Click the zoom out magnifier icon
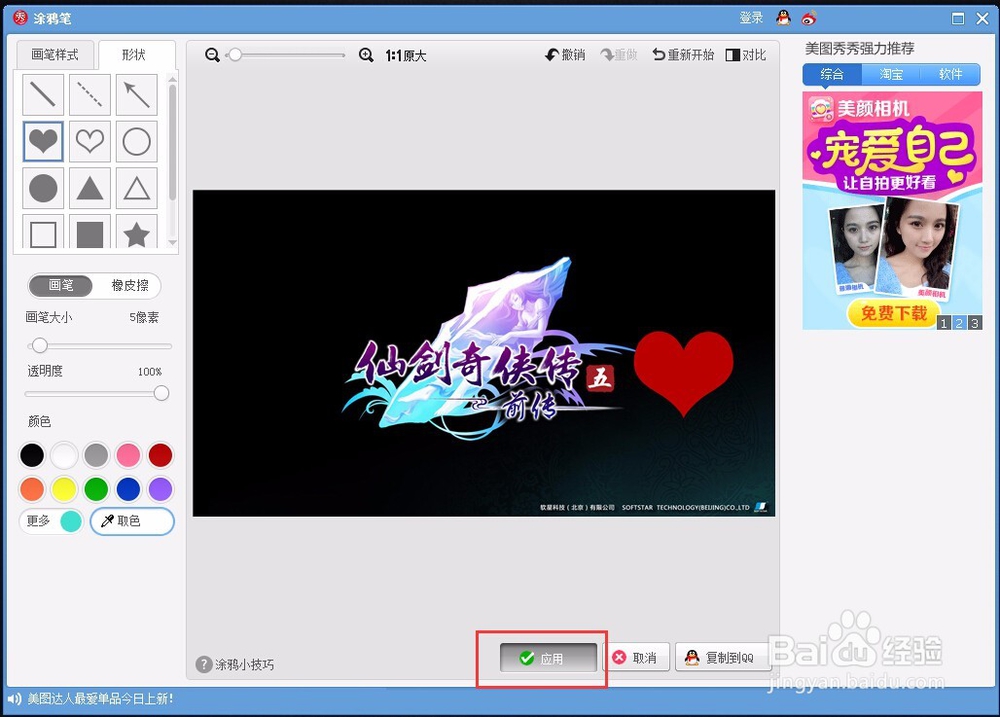The height and width of the screenshot is (717, 1000). pyautogui.click(x=212, y=55)
